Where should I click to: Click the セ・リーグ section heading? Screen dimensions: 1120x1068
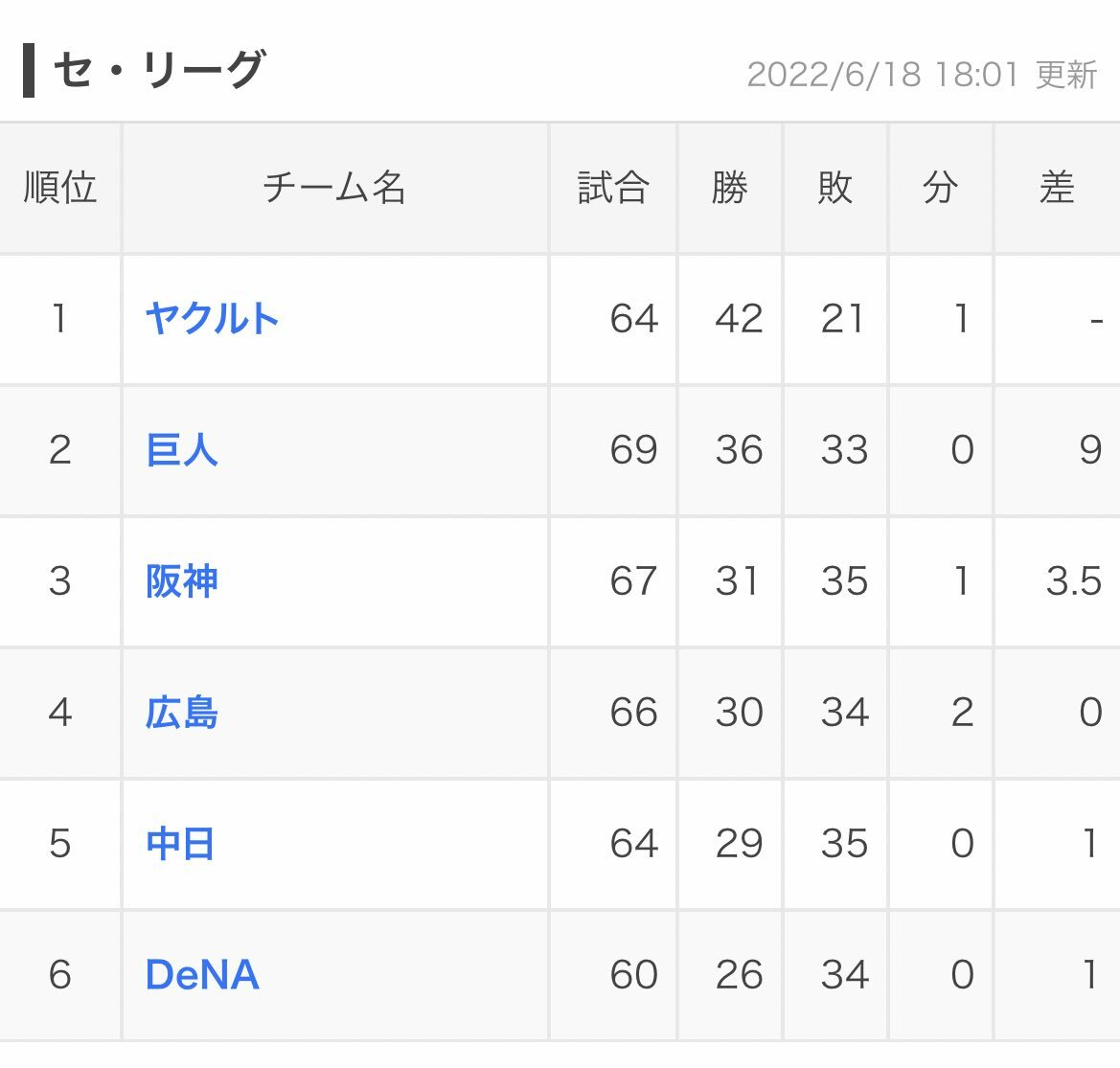pos(158,70)
